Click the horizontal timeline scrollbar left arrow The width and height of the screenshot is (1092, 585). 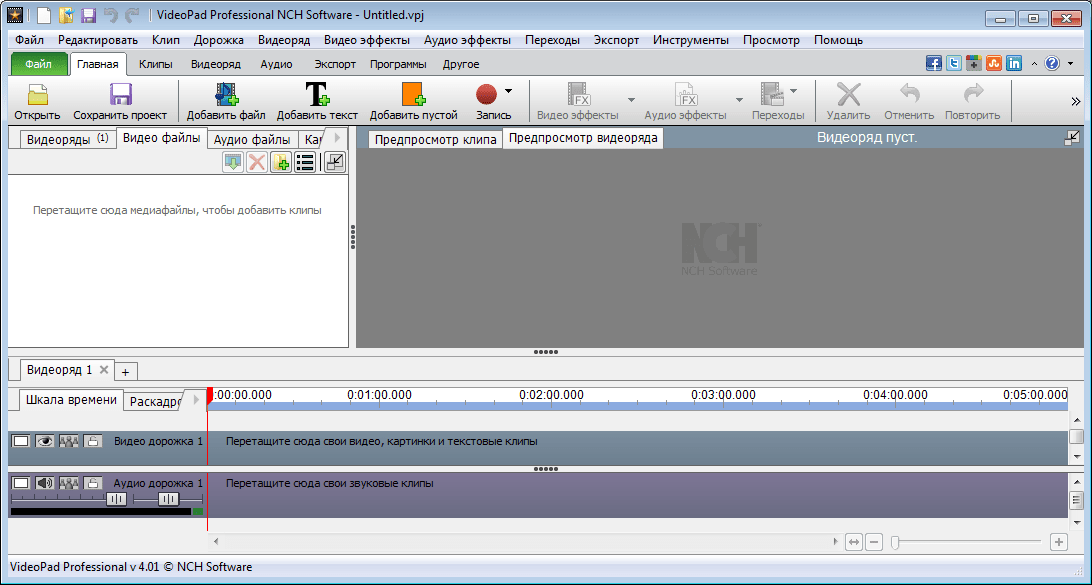[x=216, y=541]
